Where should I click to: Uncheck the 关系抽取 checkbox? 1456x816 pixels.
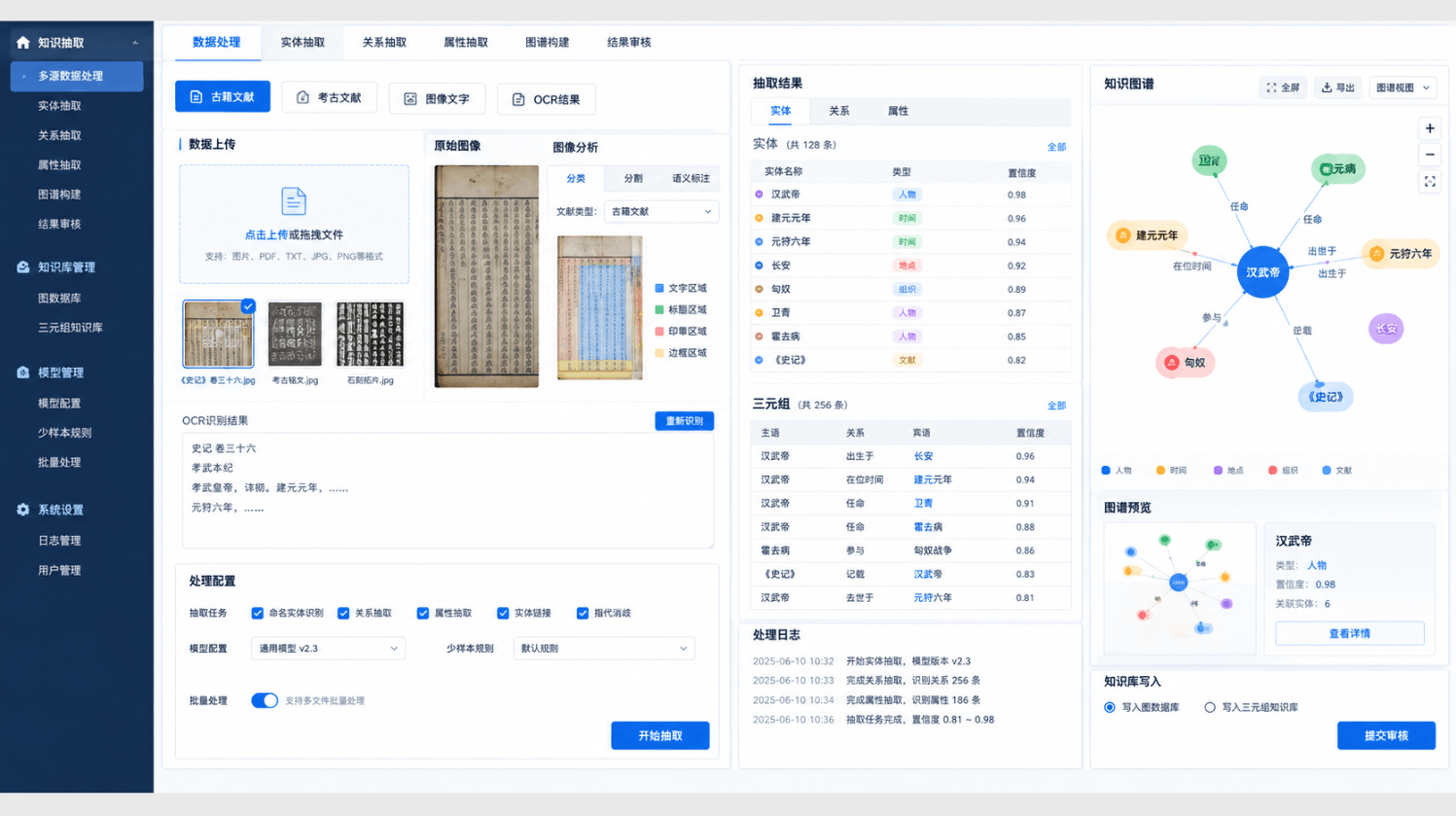point(343,614)
